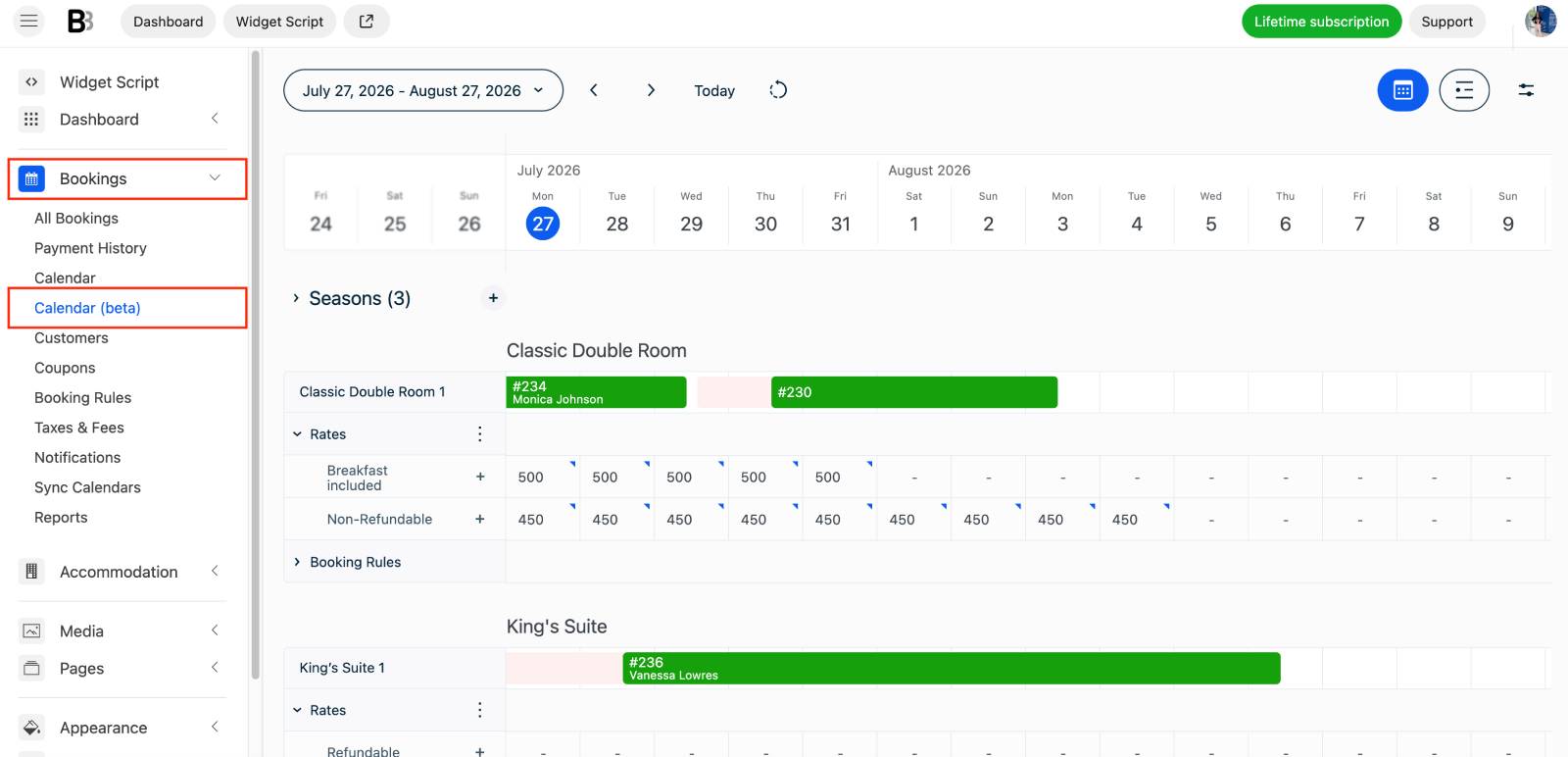
Task: Click the Widget Script top button
Action: 279,22
